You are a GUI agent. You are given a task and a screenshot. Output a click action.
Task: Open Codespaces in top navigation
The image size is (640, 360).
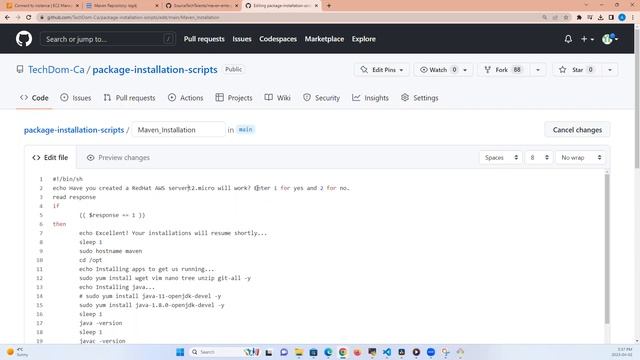tap(278, 39)
